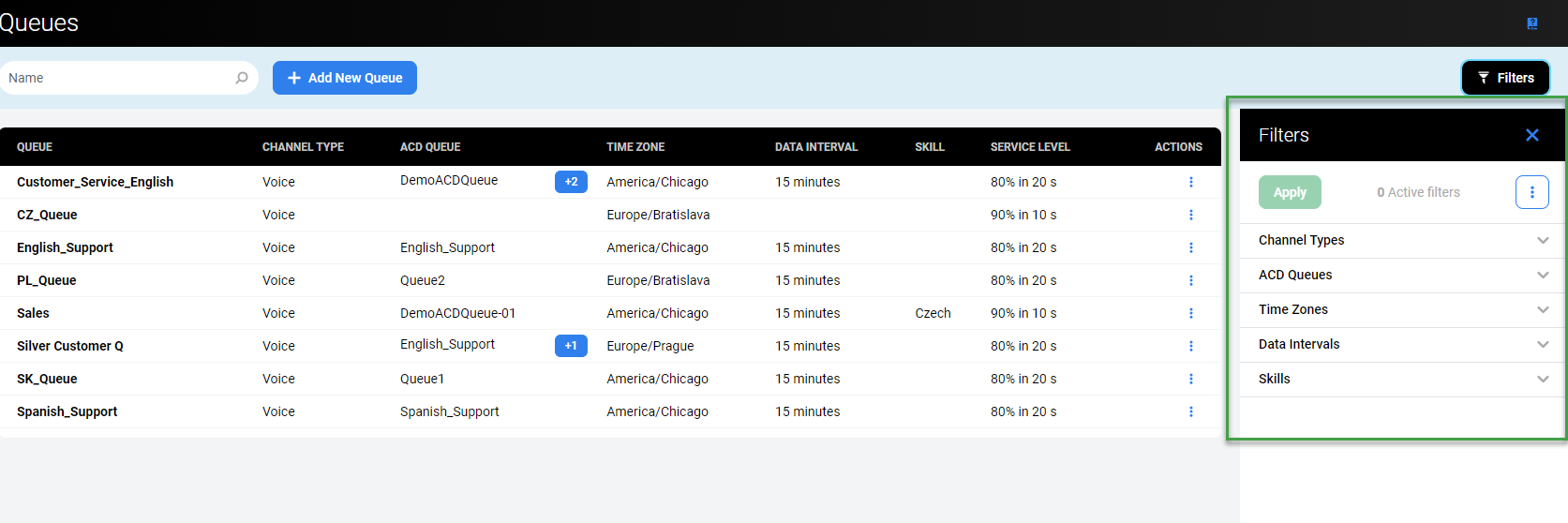Open the help book icon in header
This screenshot has width=1568, height=523.
[x=1532, y=23]
